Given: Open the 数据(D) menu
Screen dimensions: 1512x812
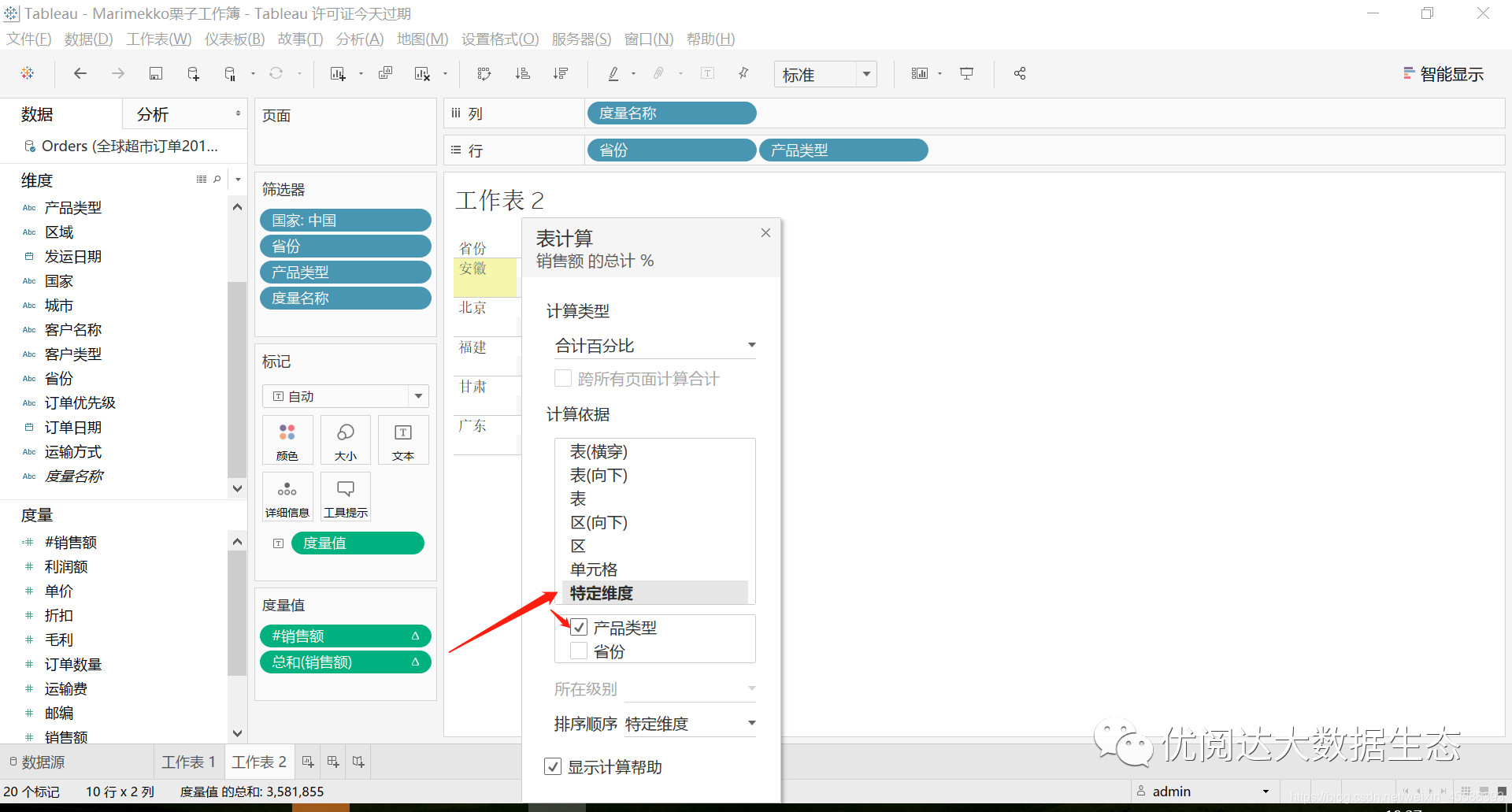Looking at the screenshot, I should click(89, 39).
